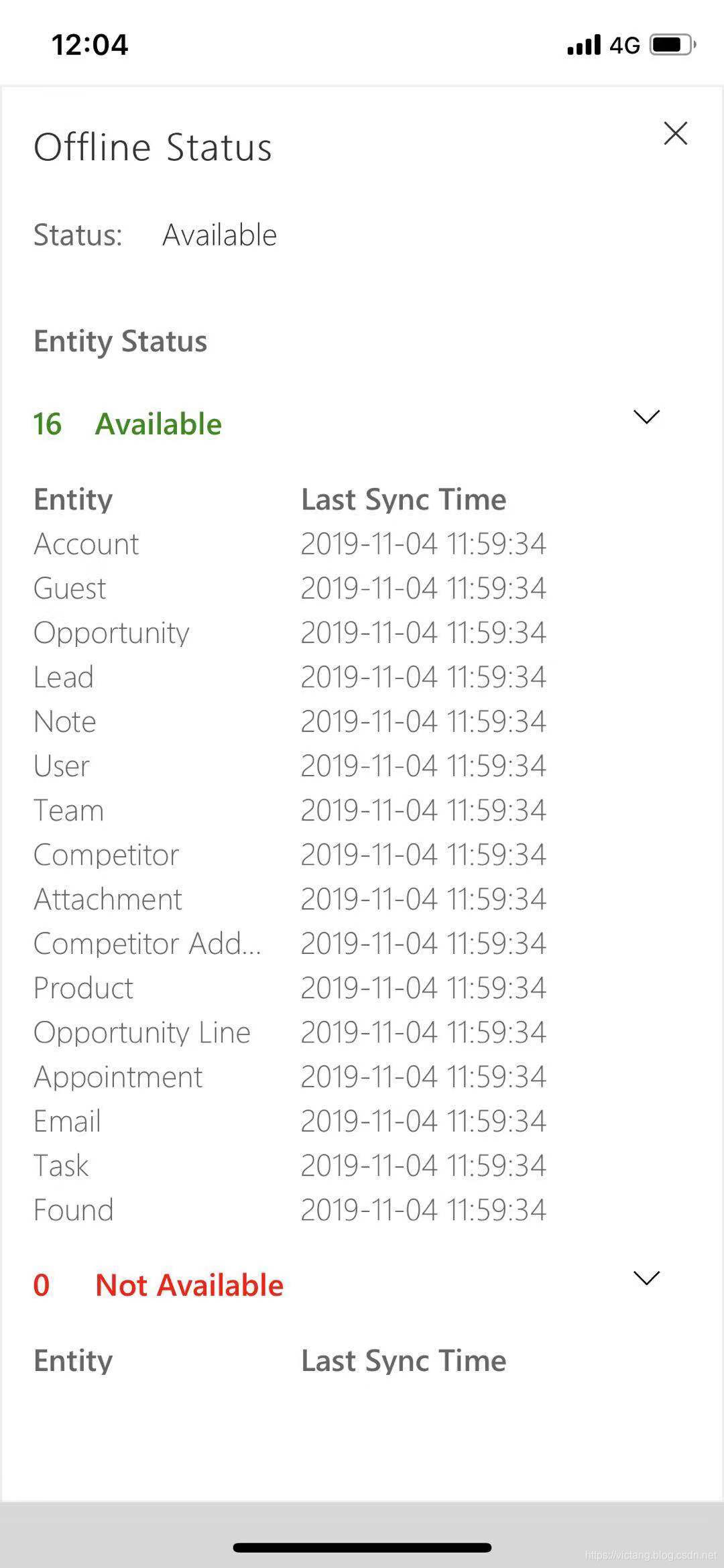Tap the Competitor Add... truncated entity

[147, 944]
